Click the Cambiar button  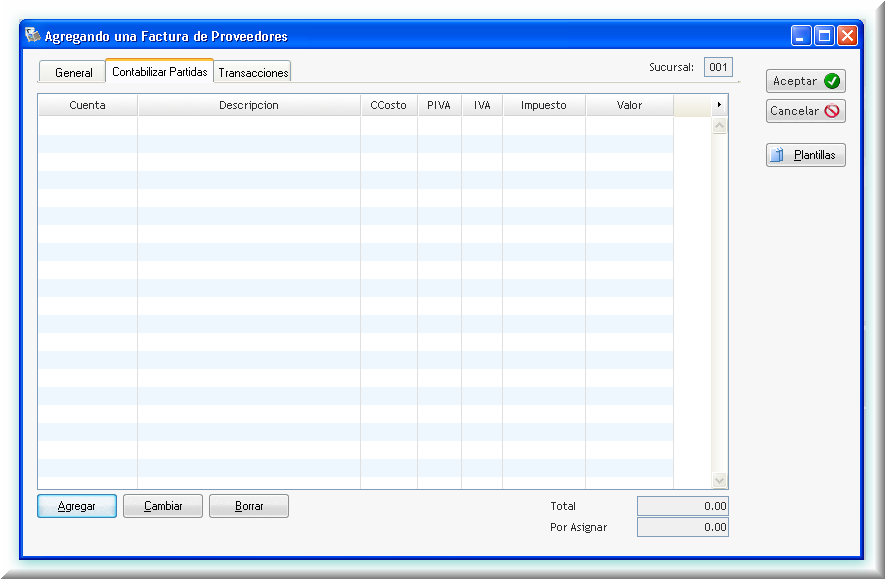pyautogui.click(x=163, y=506)
